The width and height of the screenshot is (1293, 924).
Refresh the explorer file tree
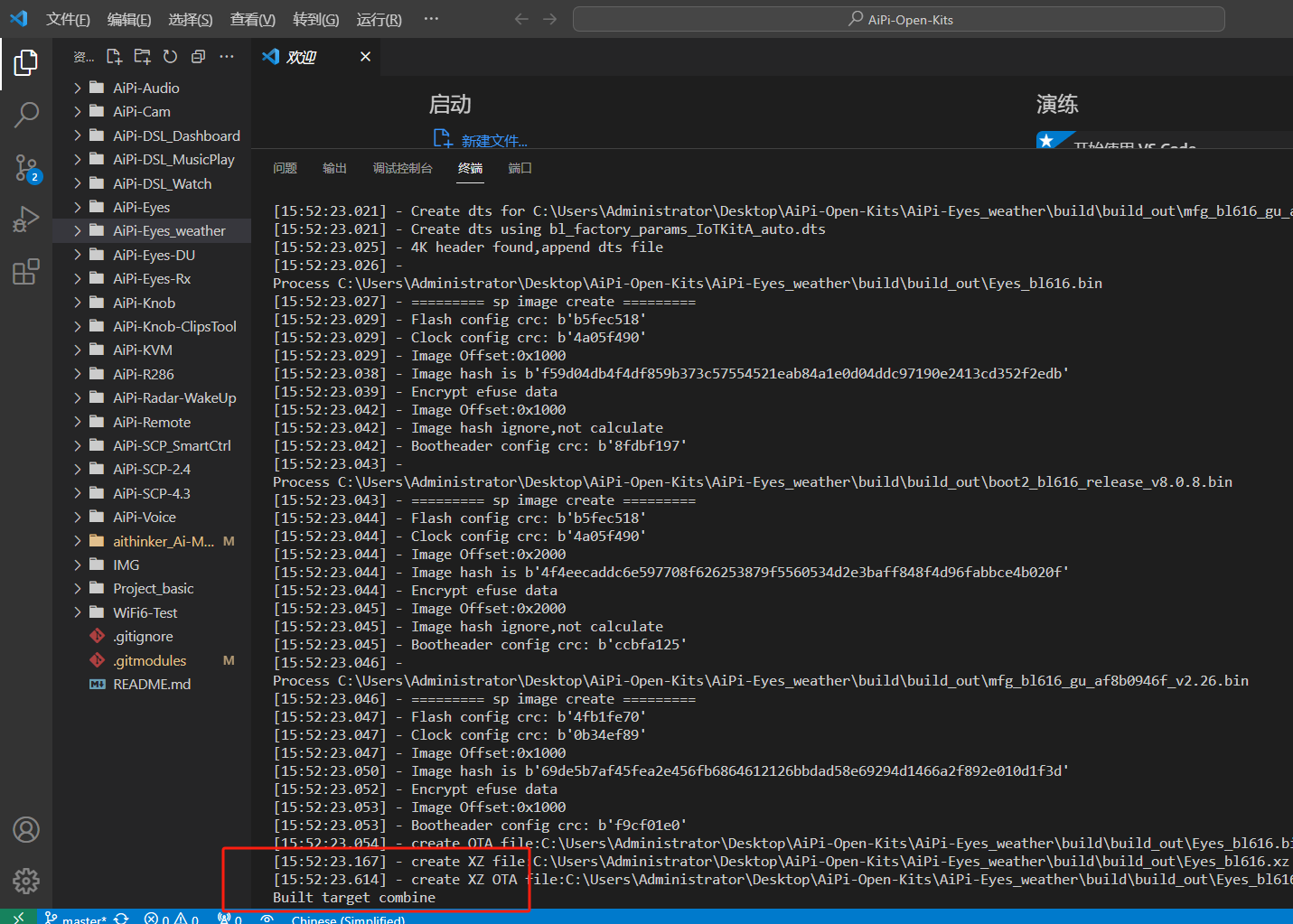pyautogui.click(x=170, y=57)
